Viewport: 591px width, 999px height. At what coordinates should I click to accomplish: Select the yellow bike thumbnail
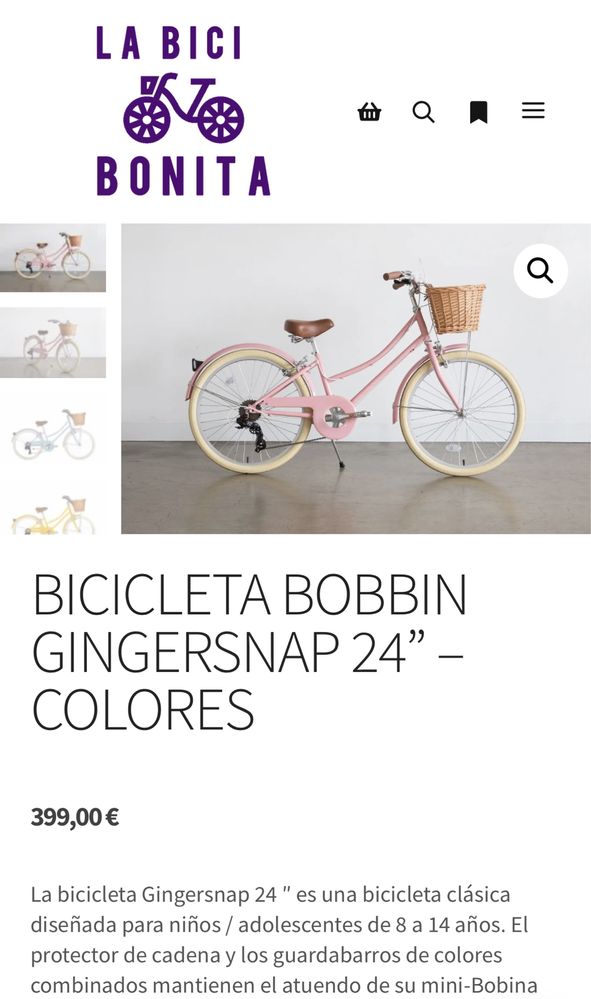click(x=53, y=513)
